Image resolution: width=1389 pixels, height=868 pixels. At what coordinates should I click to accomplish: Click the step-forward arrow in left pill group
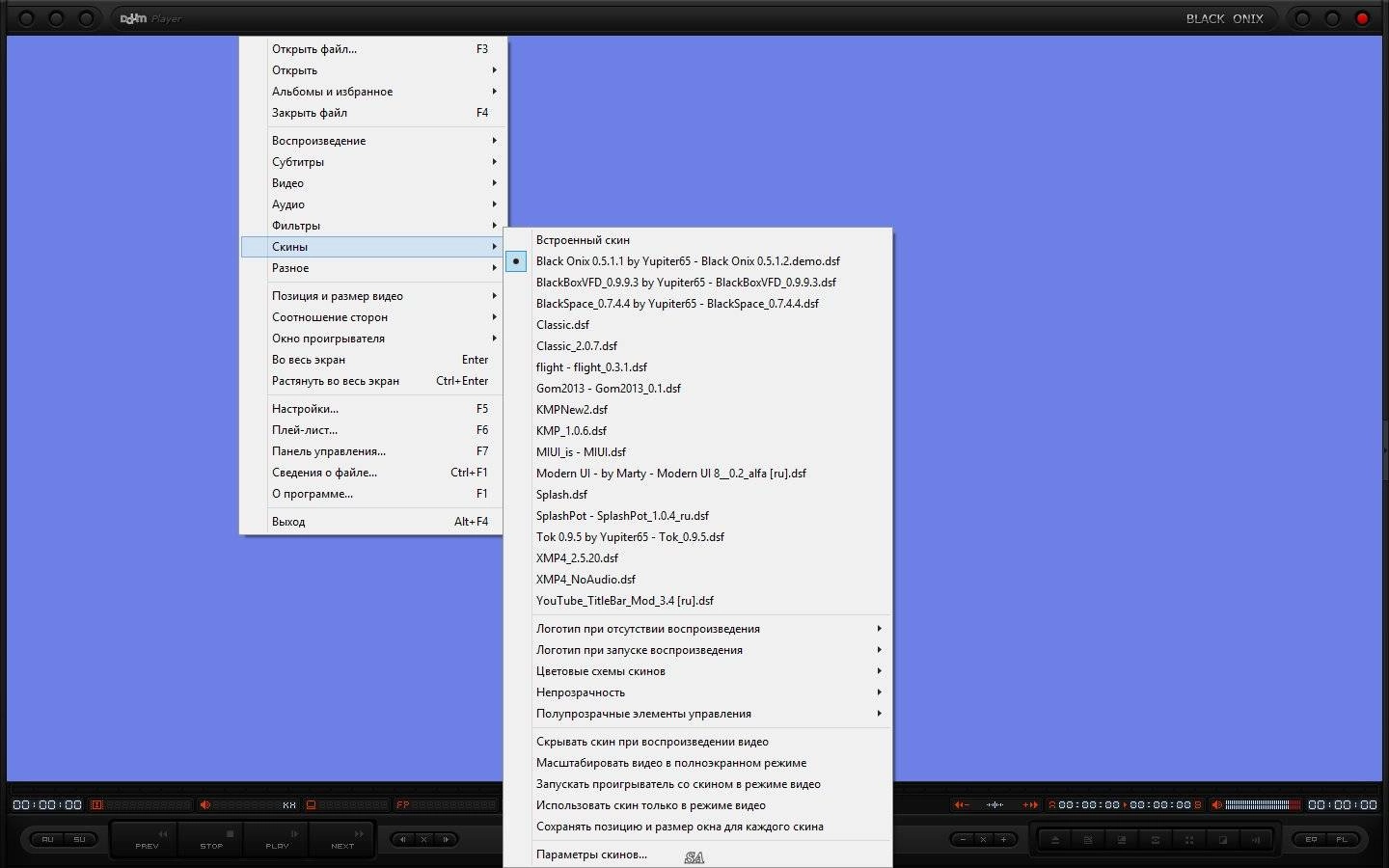coord(446,839)
